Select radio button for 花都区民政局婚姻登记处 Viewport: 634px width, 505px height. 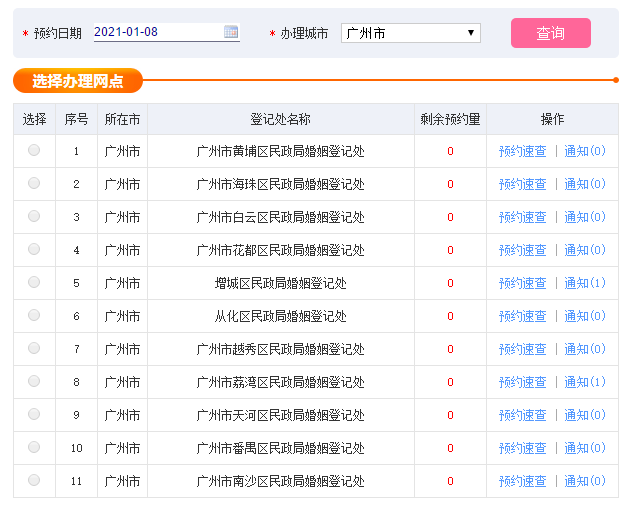pos(34,249)
